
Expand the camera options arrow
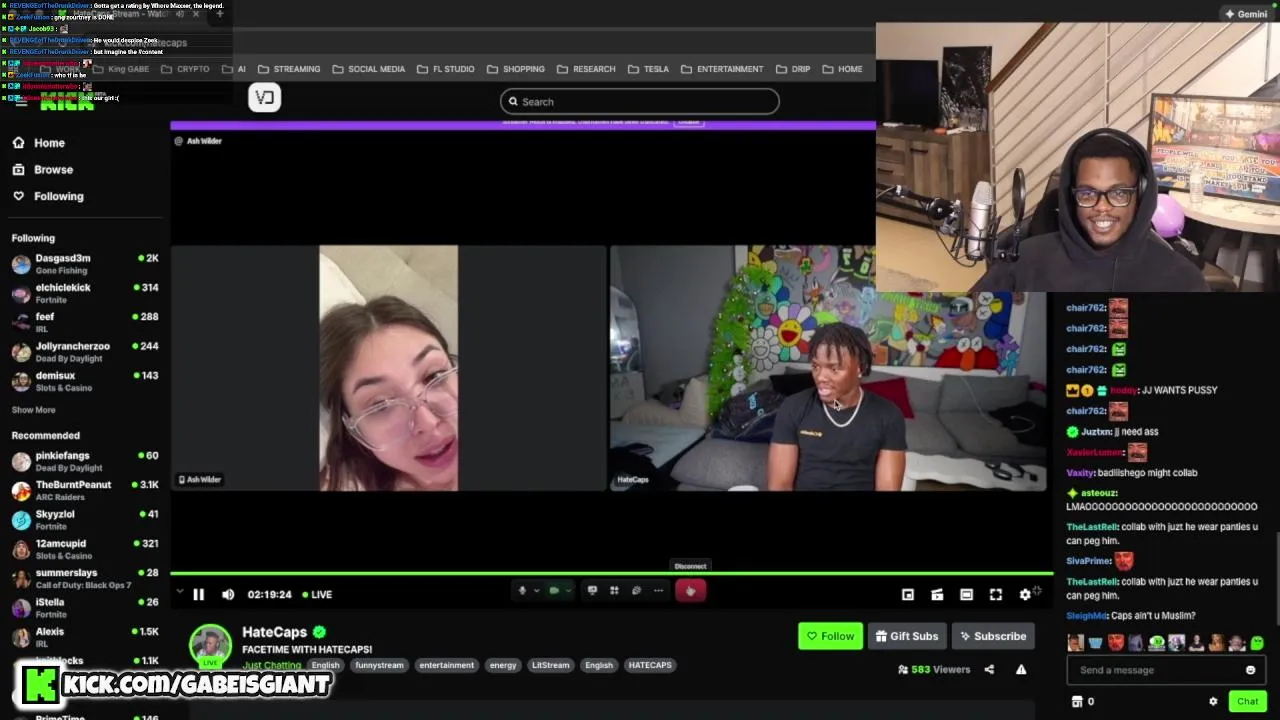[x=568, y=591]
